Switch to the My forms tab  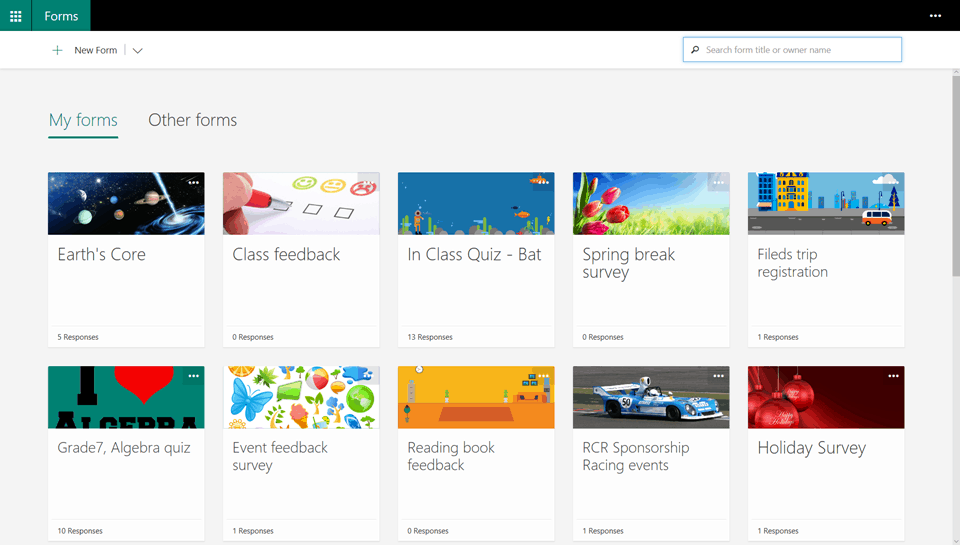(x=83, y=120)
